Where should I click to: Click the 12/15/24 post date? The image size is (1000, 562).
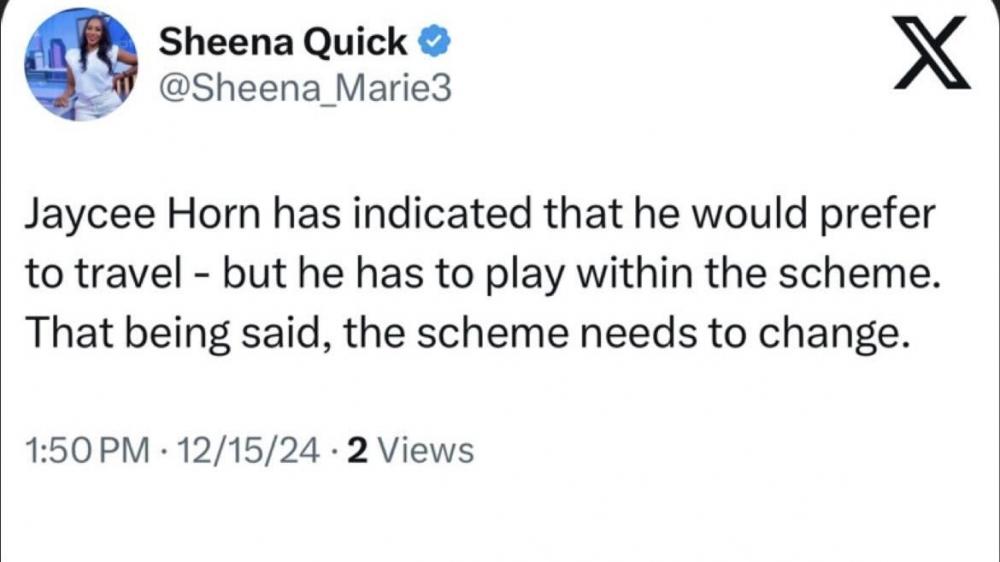237,450
